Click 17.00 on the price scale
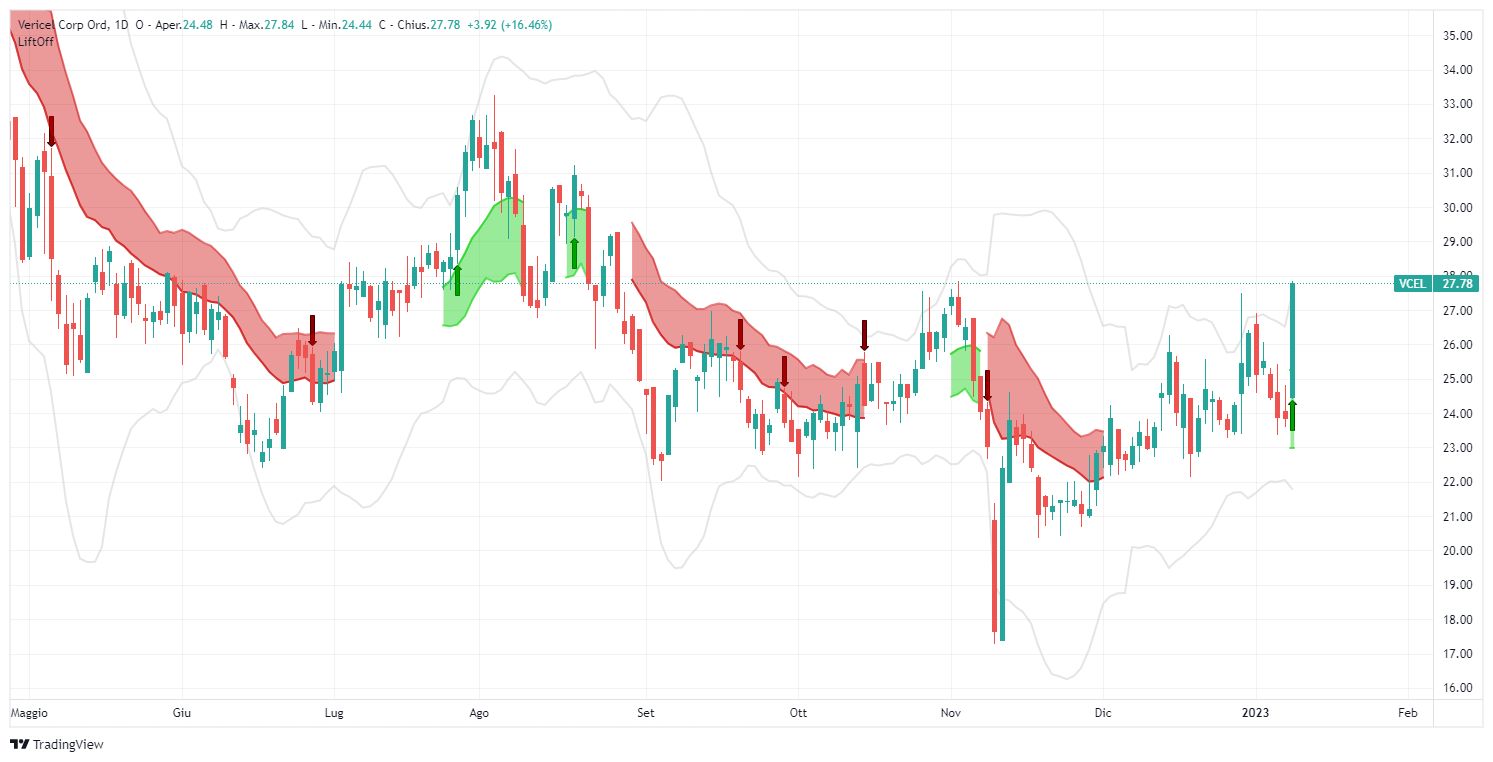This screenshot has width=1493, height=762. point(1457,653)
